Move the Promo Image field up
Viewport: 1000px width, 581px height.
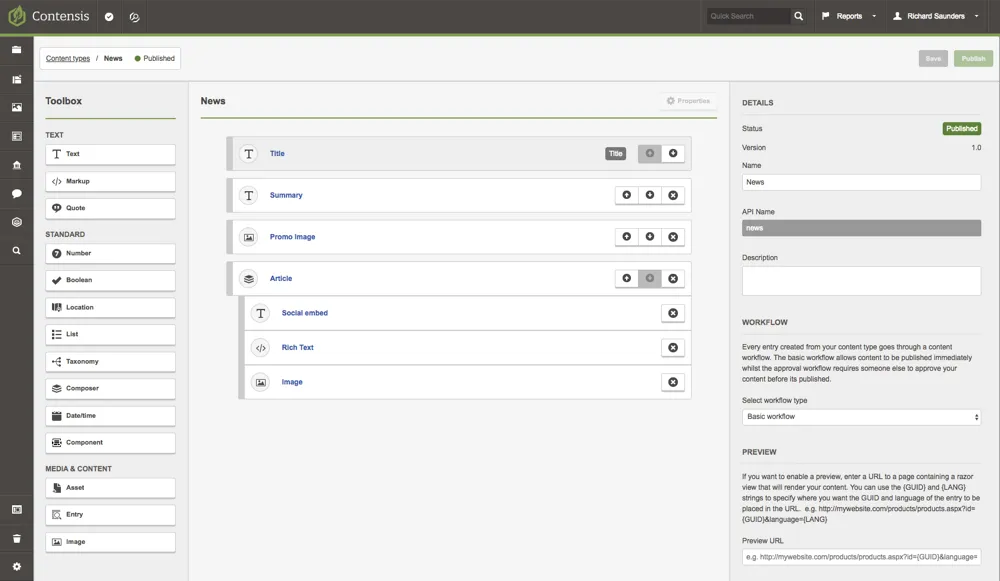[x=626, y=237]
